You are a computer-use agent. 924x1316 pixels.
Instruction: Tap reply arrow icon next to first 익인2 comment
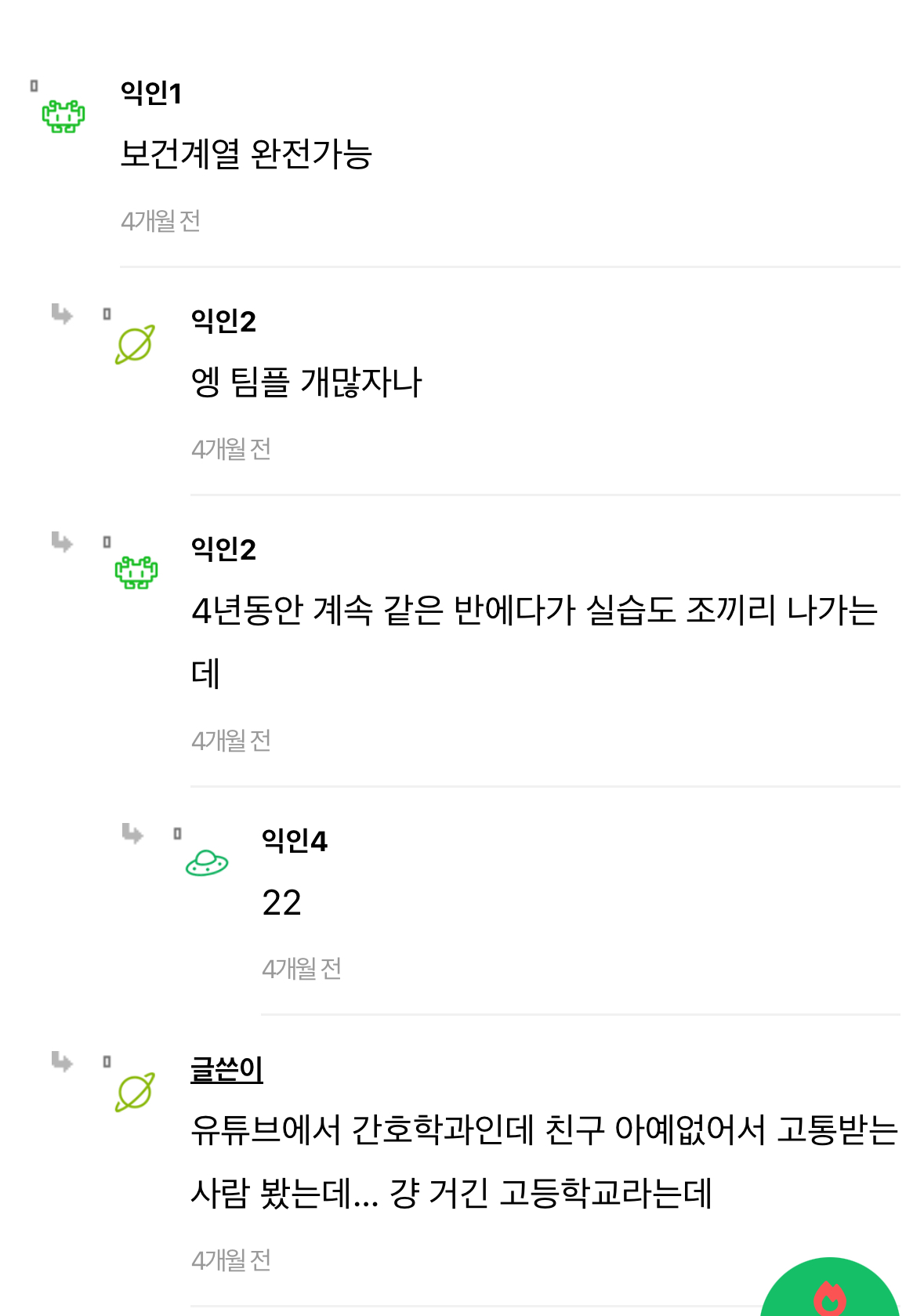62,314
